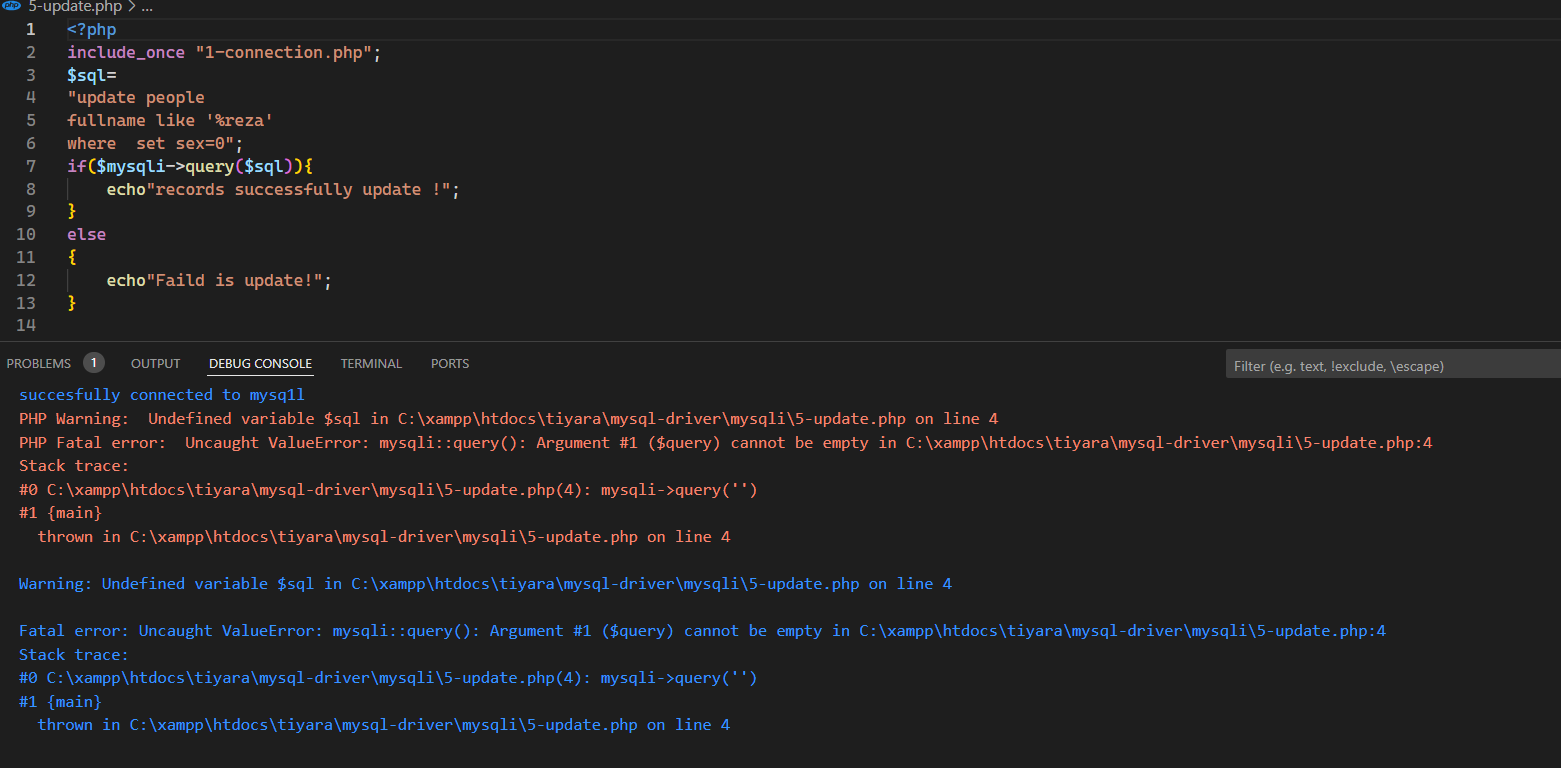Click the where set sex=0 line
Screen dimensions: 1561x768
click(x=155, y=143)
